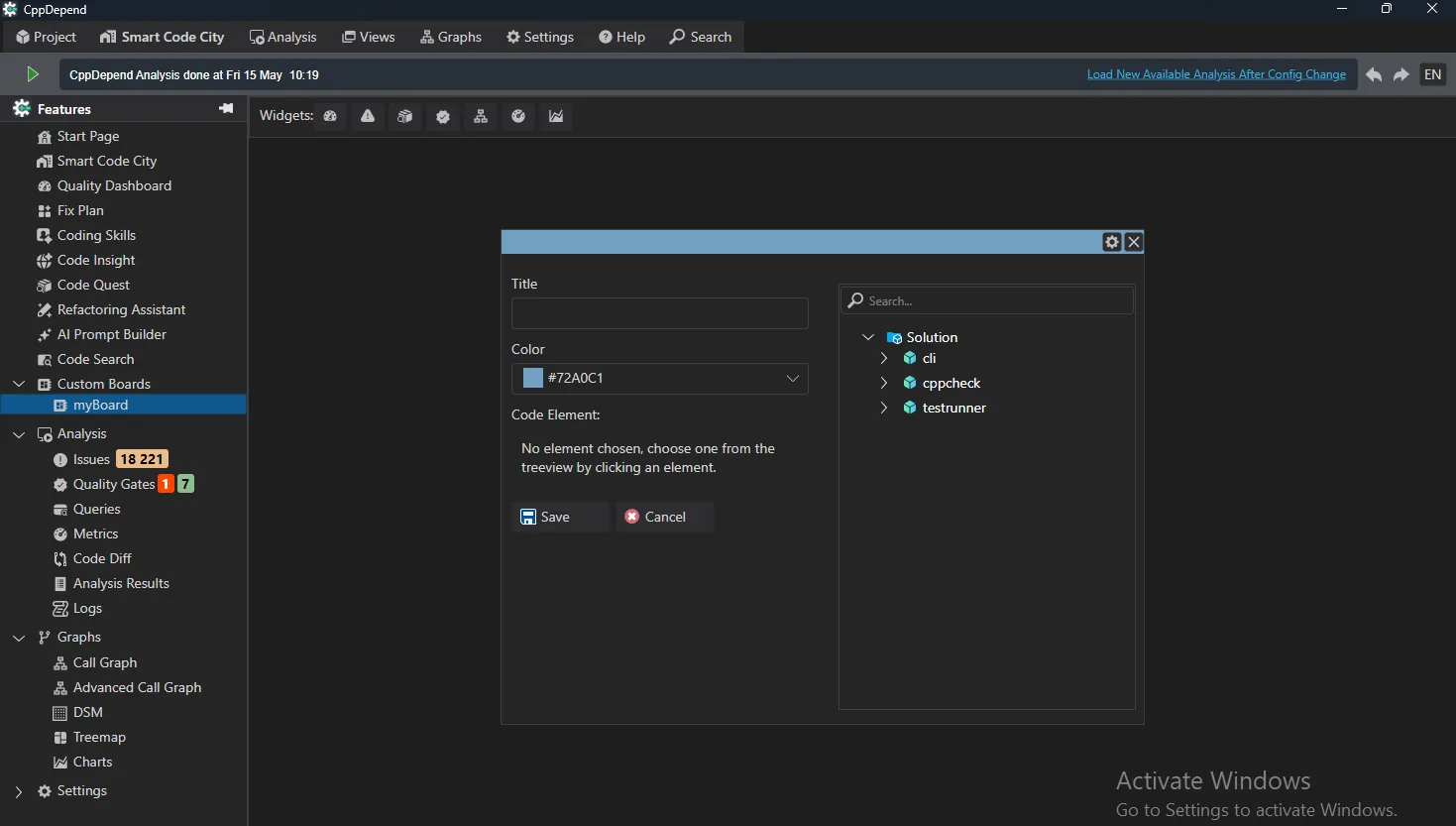The height and width of the screenshot is (826, 1456).
Task: Load New Available Analysis link
Action: (x=1216, y=74)
